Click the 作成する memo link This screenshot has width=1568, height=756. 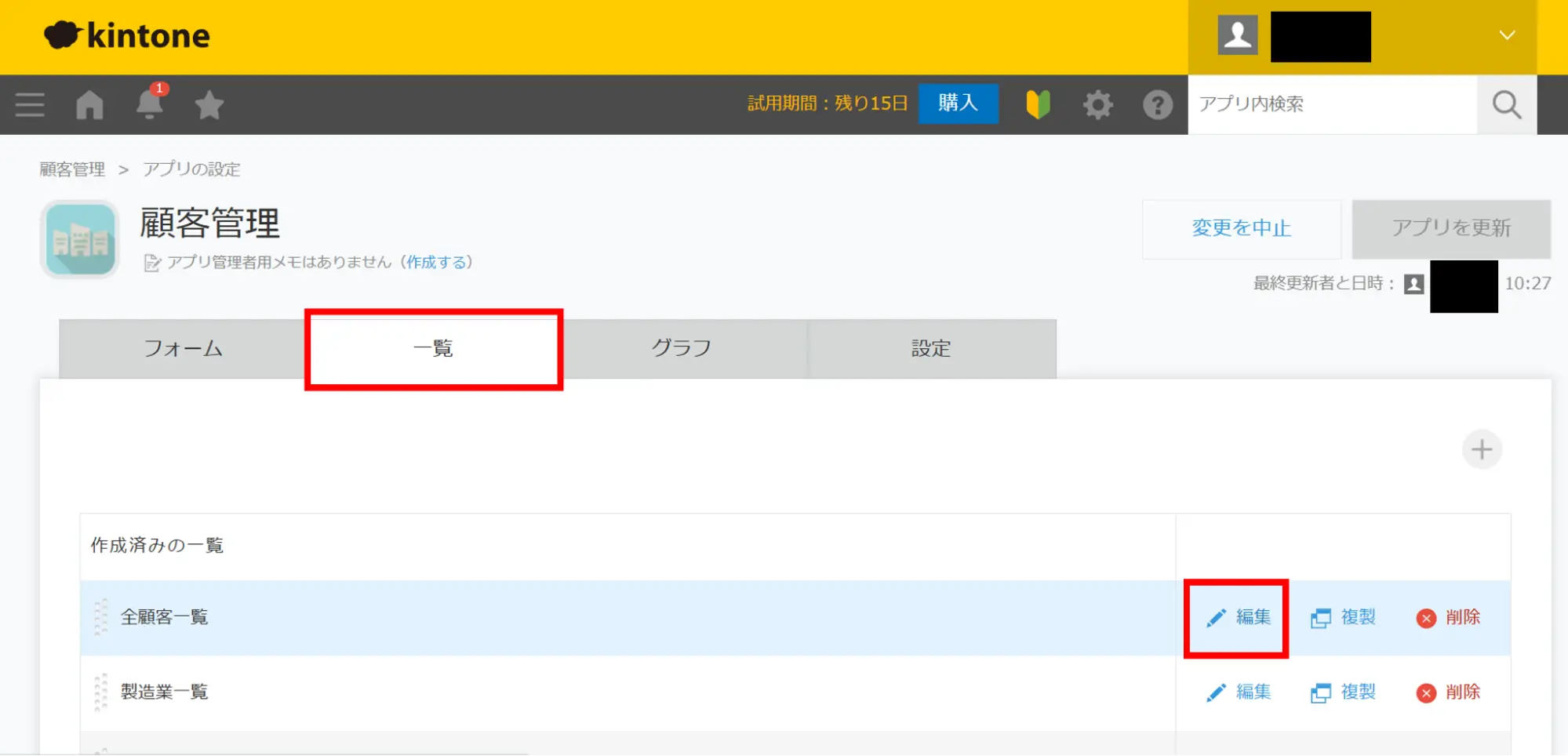(x=436, y=262)
